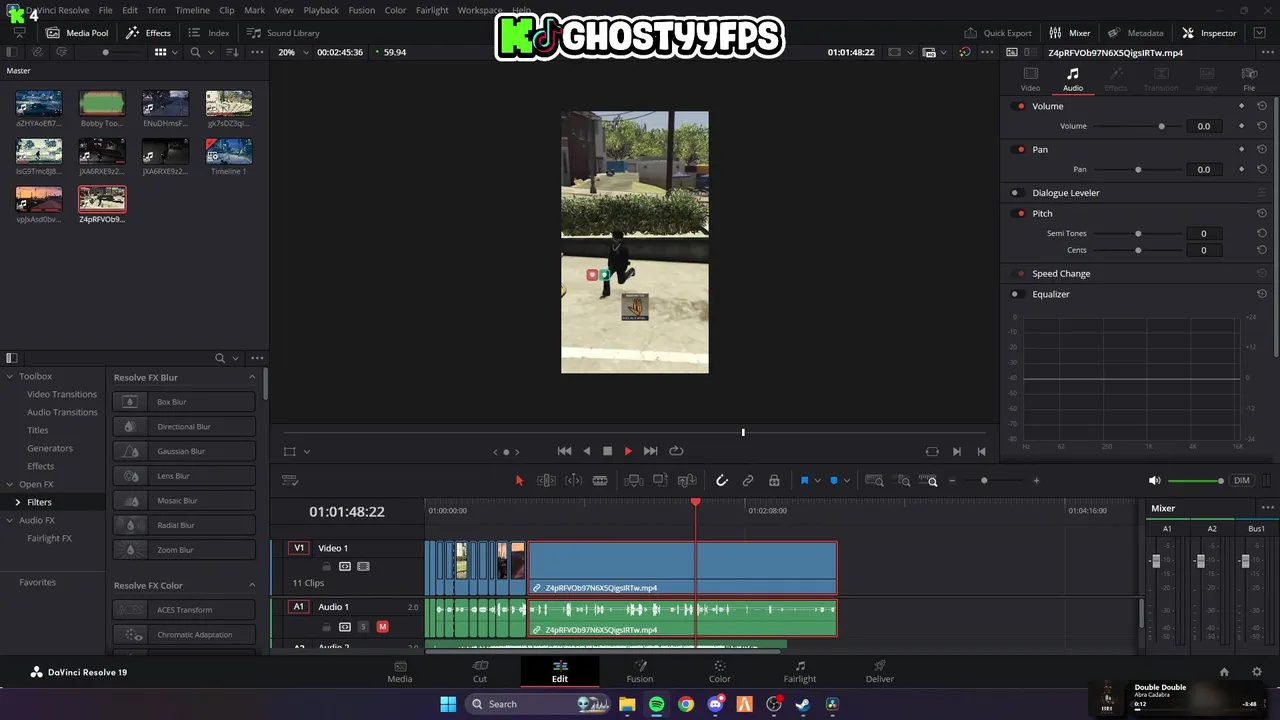Viewport: 1280px width, 720px height.
Task: Click the Gaussian Blur effect item
Action: coord(184,451)
